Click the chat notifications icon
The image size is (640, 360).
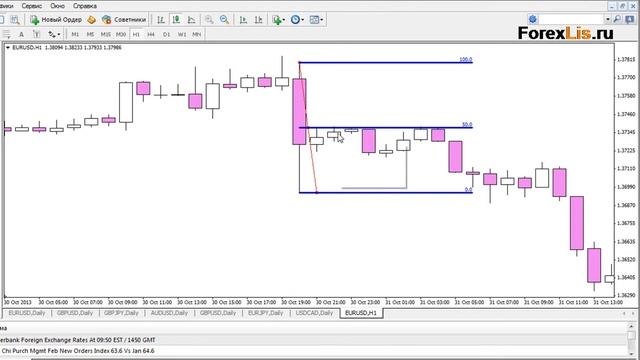point(630,19)
